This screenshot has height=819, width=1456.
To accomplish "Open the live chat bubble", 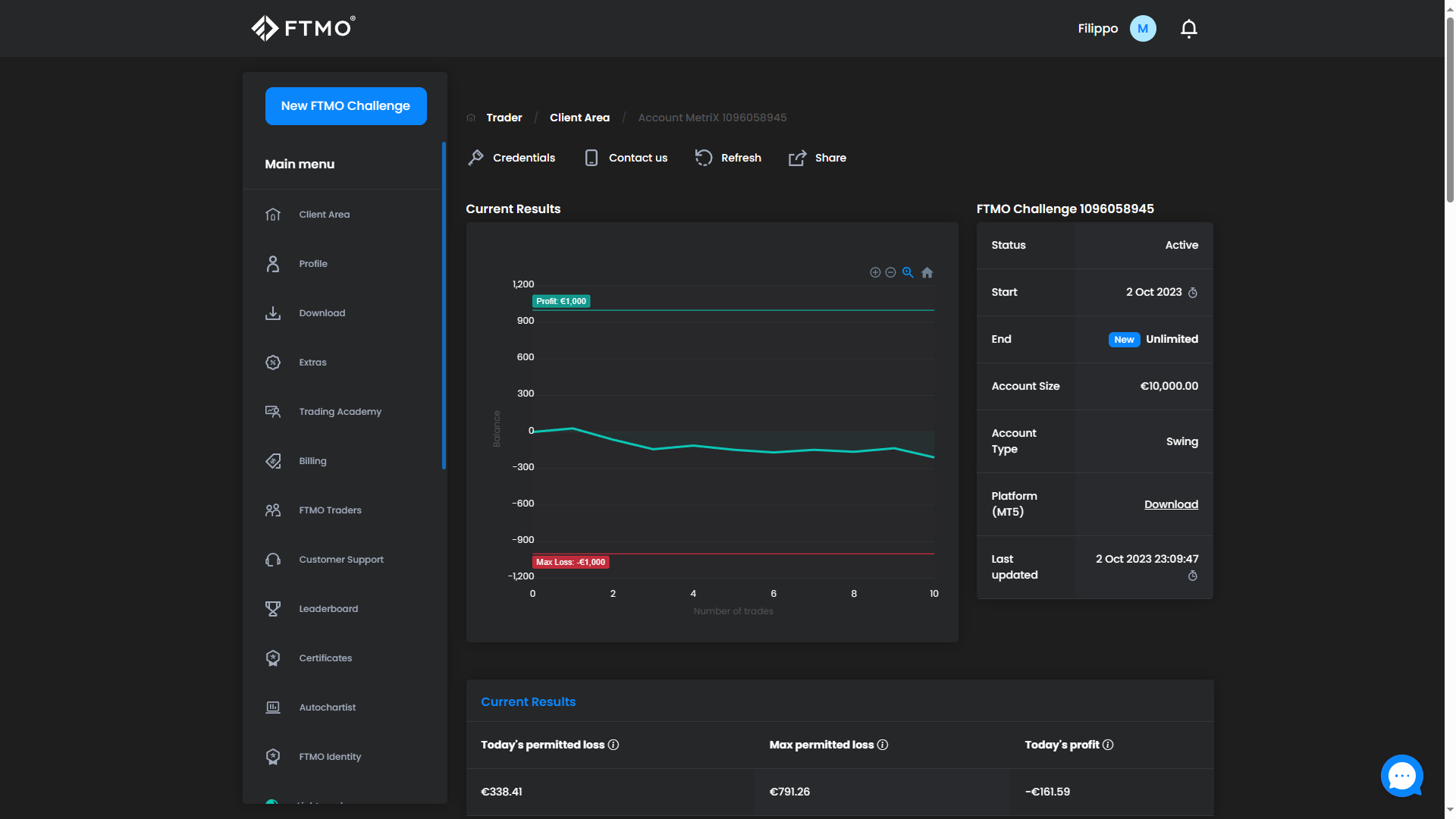I will (1401, 776).
